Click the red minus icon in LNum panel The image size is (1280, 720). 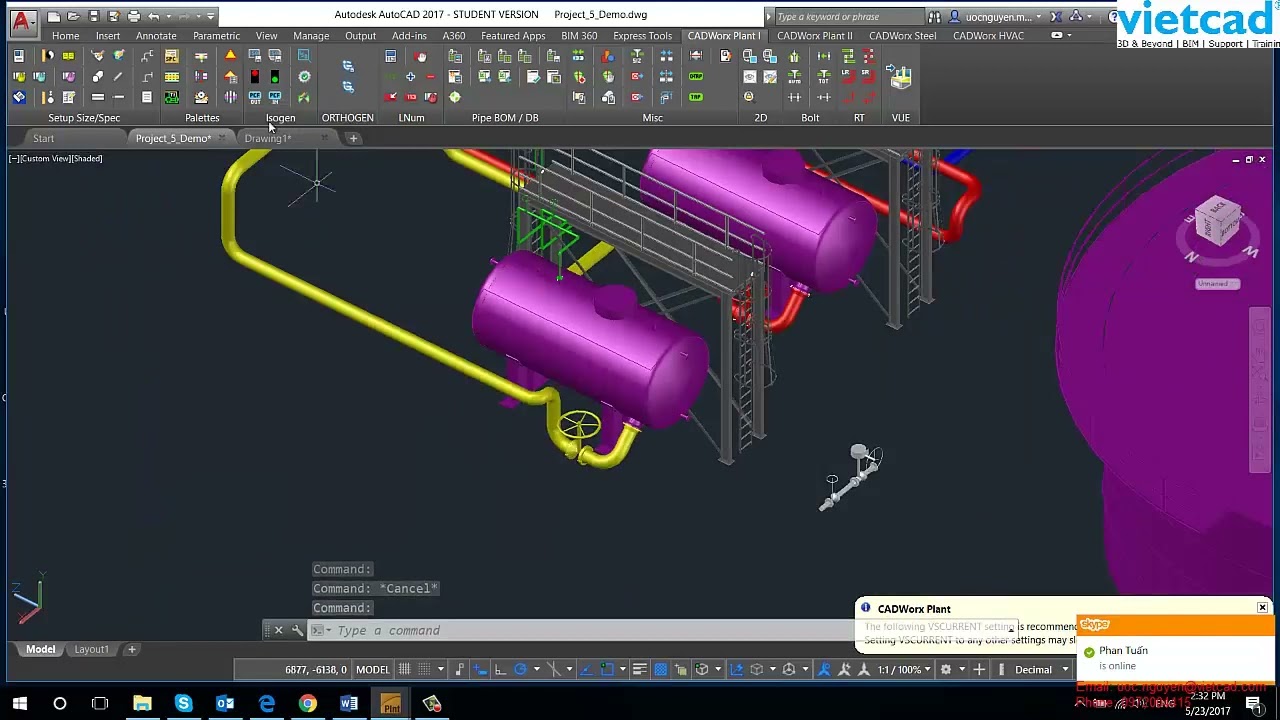click(x=430, y=76)
